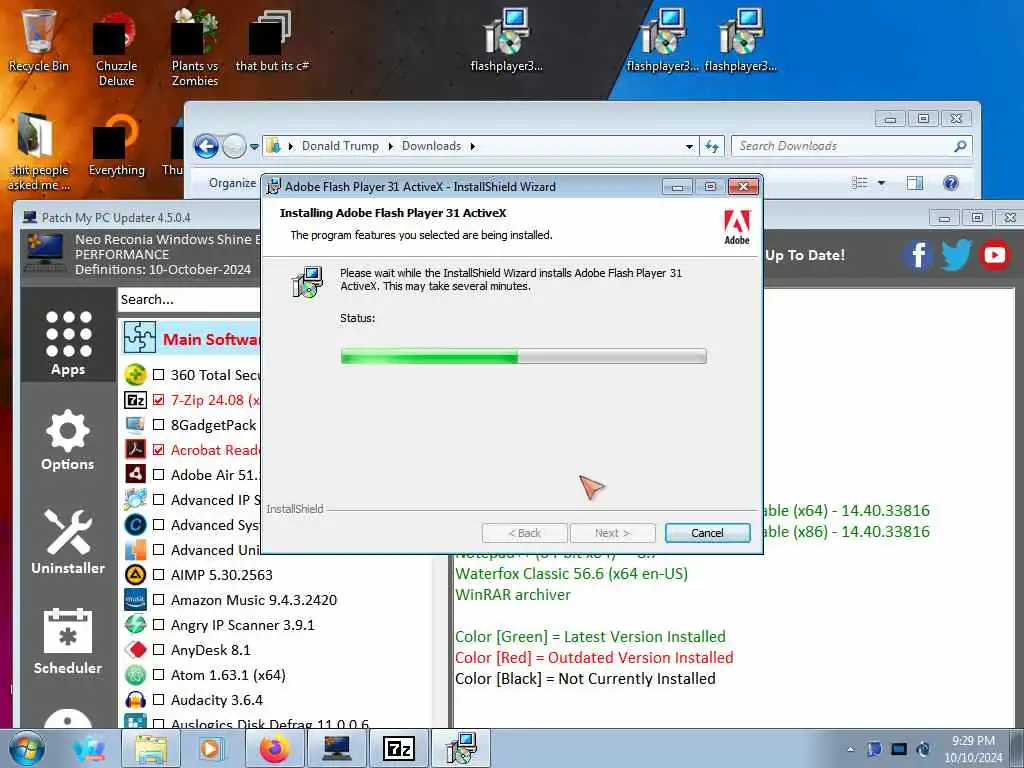The height and width of the screenshot is (768, 1024).
Task: Click the taskbar clock showing 9:29 PM
Action: 973,749
